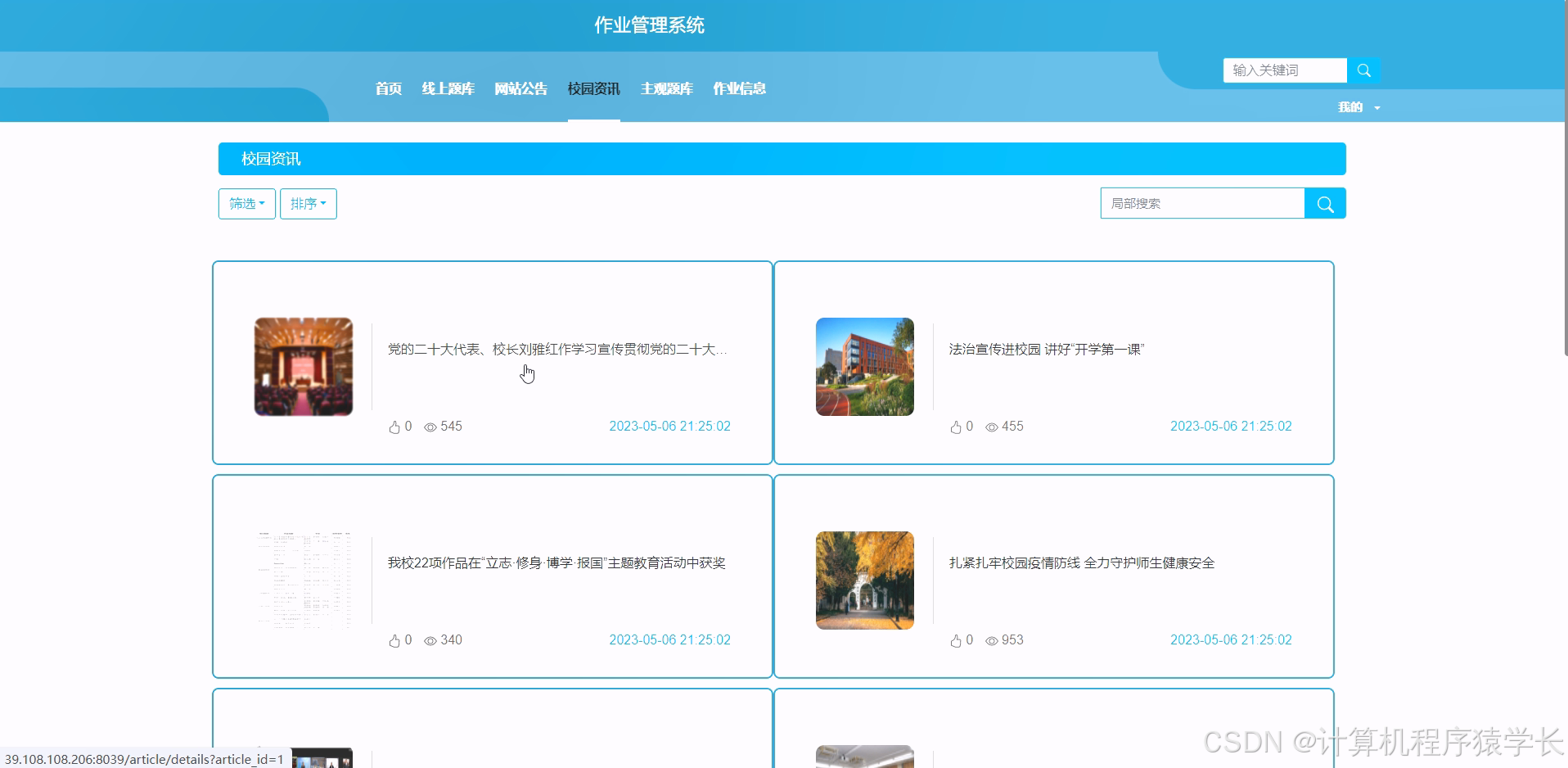Open the 主观题库 navigation item
Viewport: 1568px width, 768px height.
[x=666, y=88]
